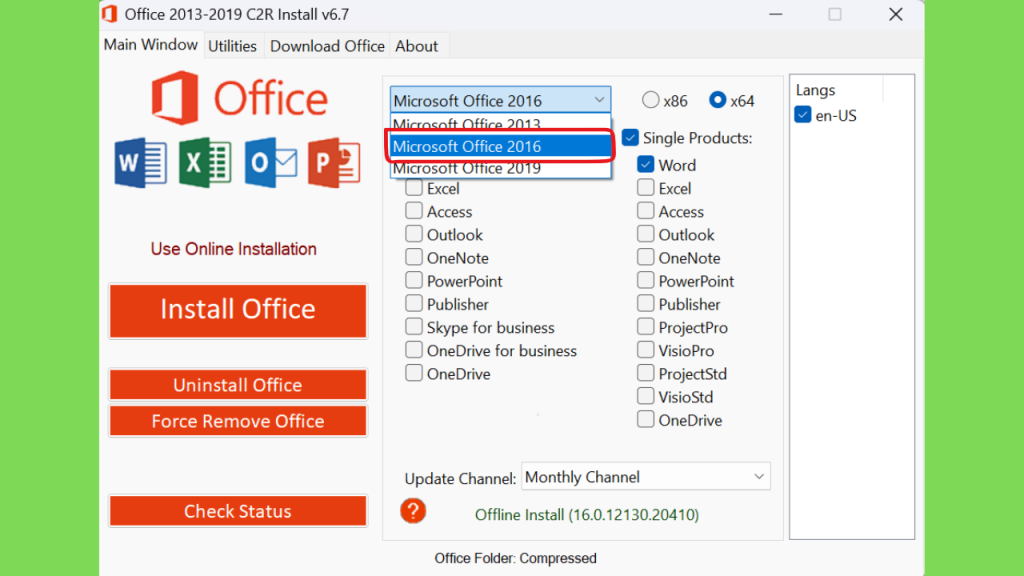
Task: Check the left-column Excel above Access
Action: tap(413, 188)
